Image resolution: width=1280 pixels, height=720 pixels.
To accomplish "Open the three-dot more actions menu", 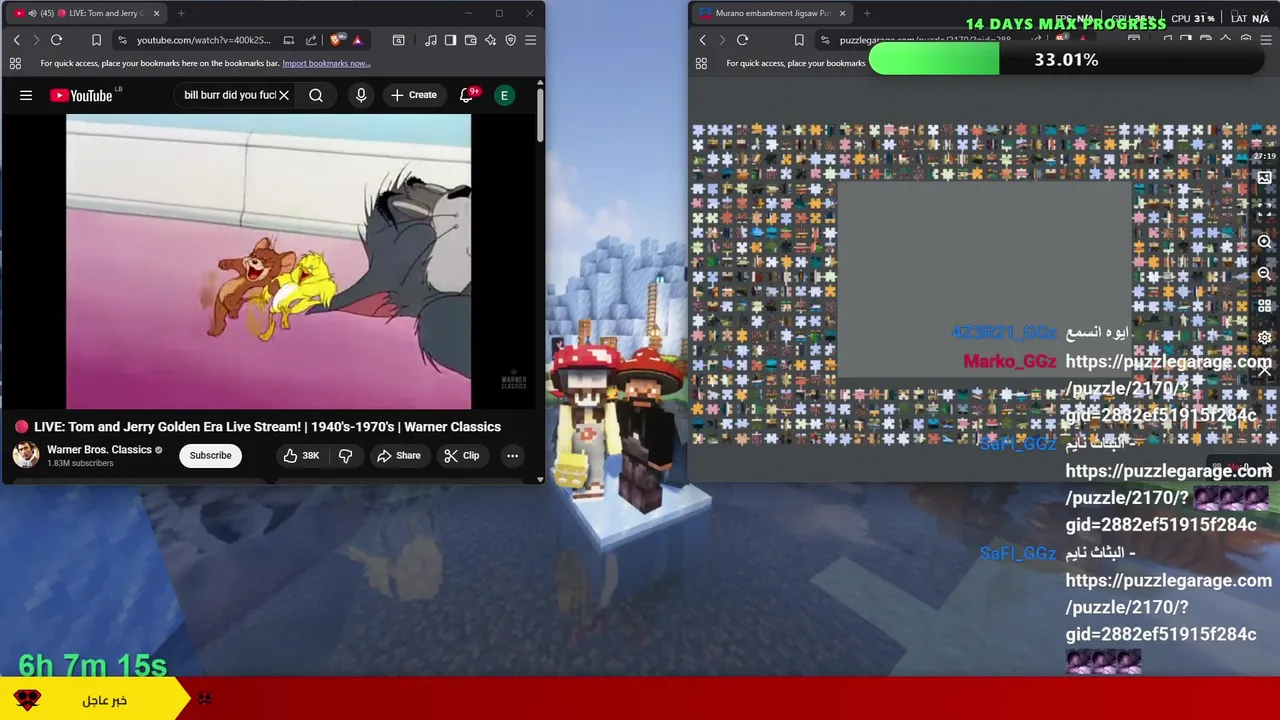I will coord(512,455).
